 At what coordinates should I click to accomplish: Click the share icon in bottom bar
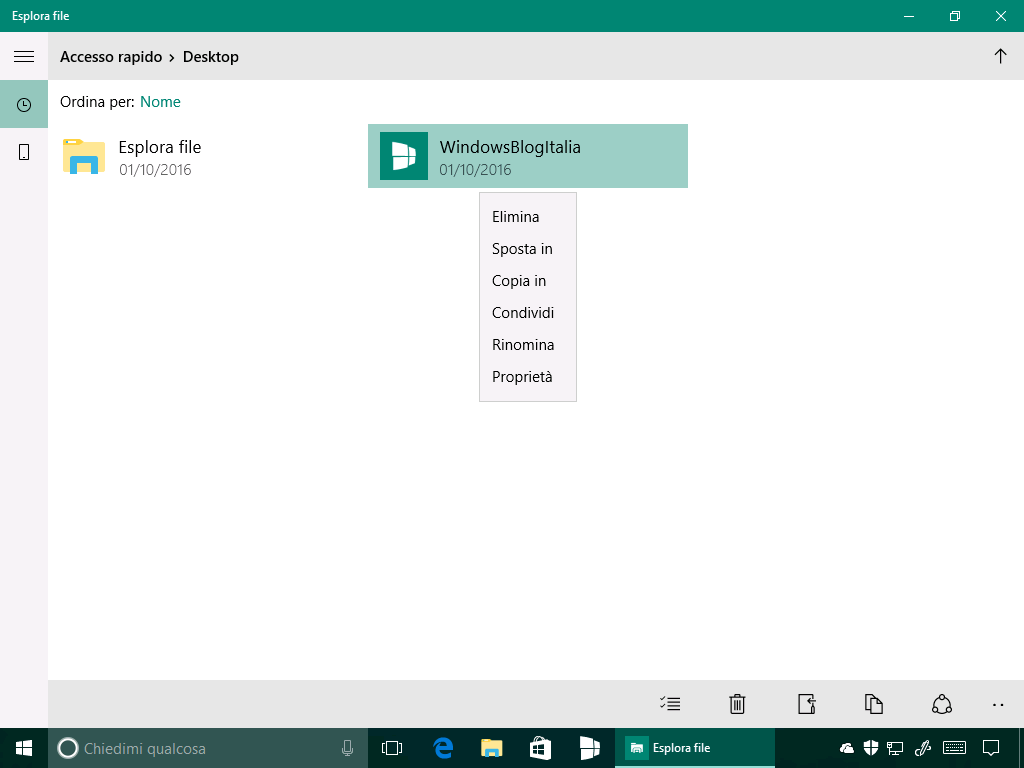[x=942, y=704]
